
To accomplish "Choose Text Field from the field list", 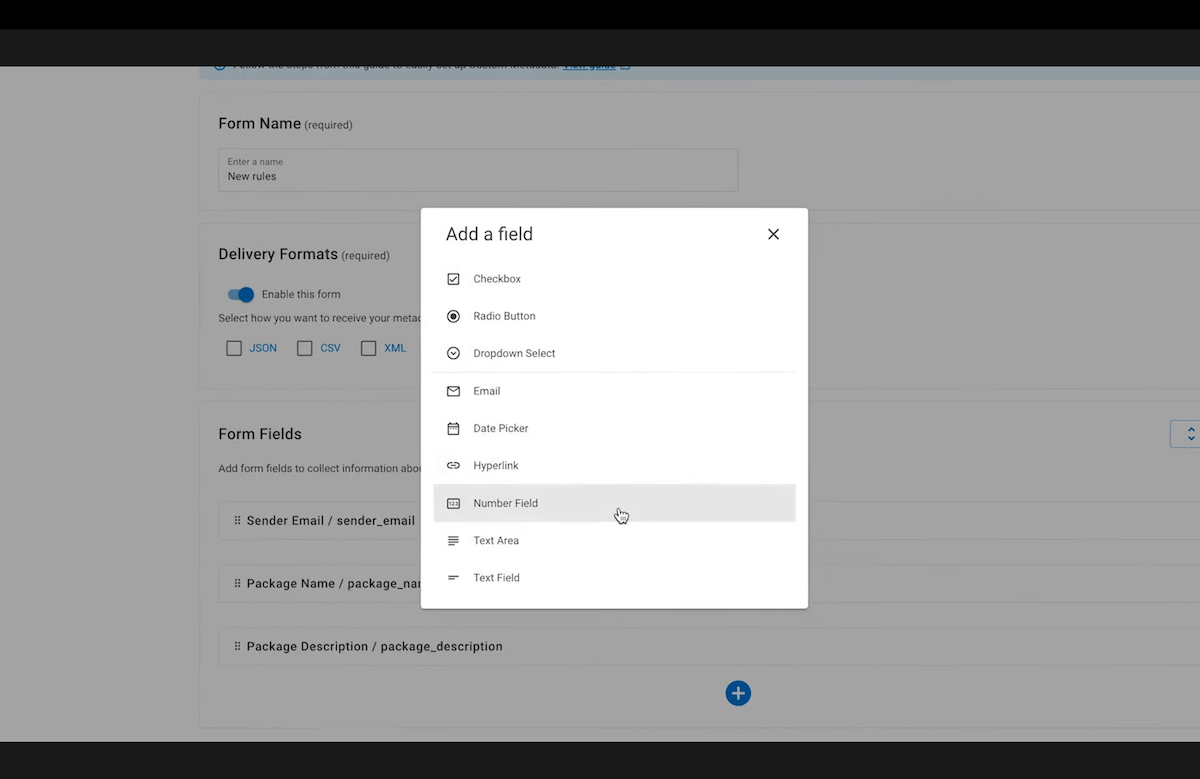I will tap(614, 578).
